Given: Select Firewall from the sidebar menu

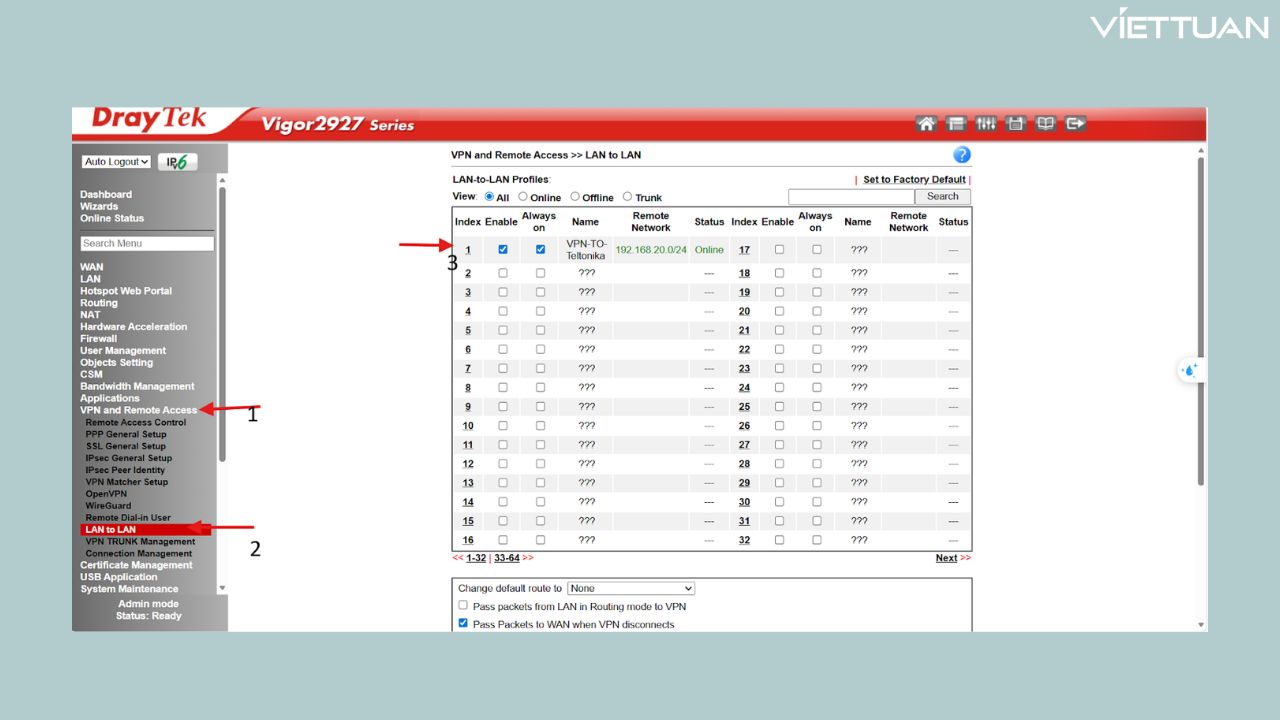Looking at the screenshot, I should click(x=98, y=338).
